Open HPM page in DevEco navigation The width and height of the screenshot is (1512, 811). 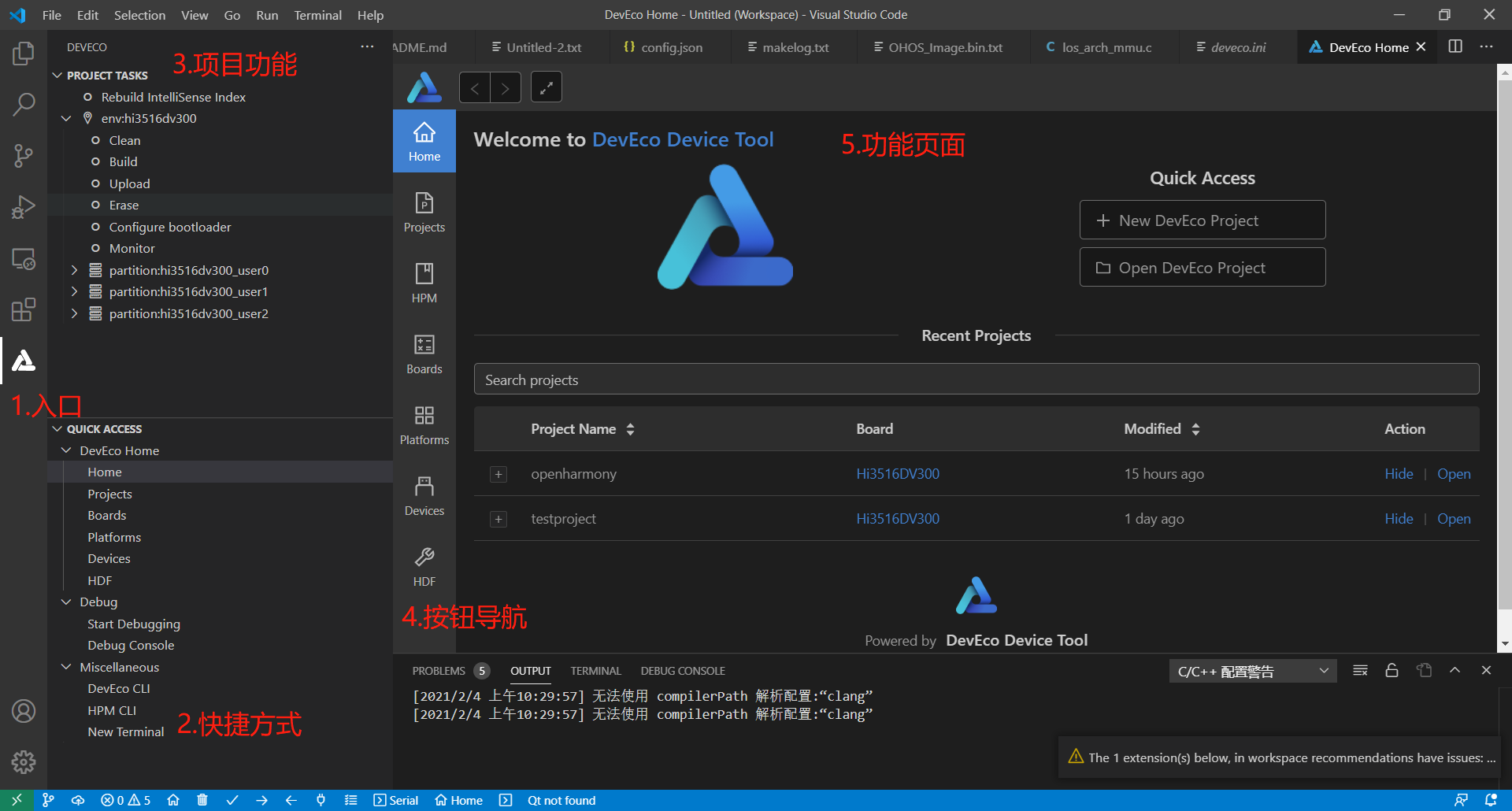(424, 283)
